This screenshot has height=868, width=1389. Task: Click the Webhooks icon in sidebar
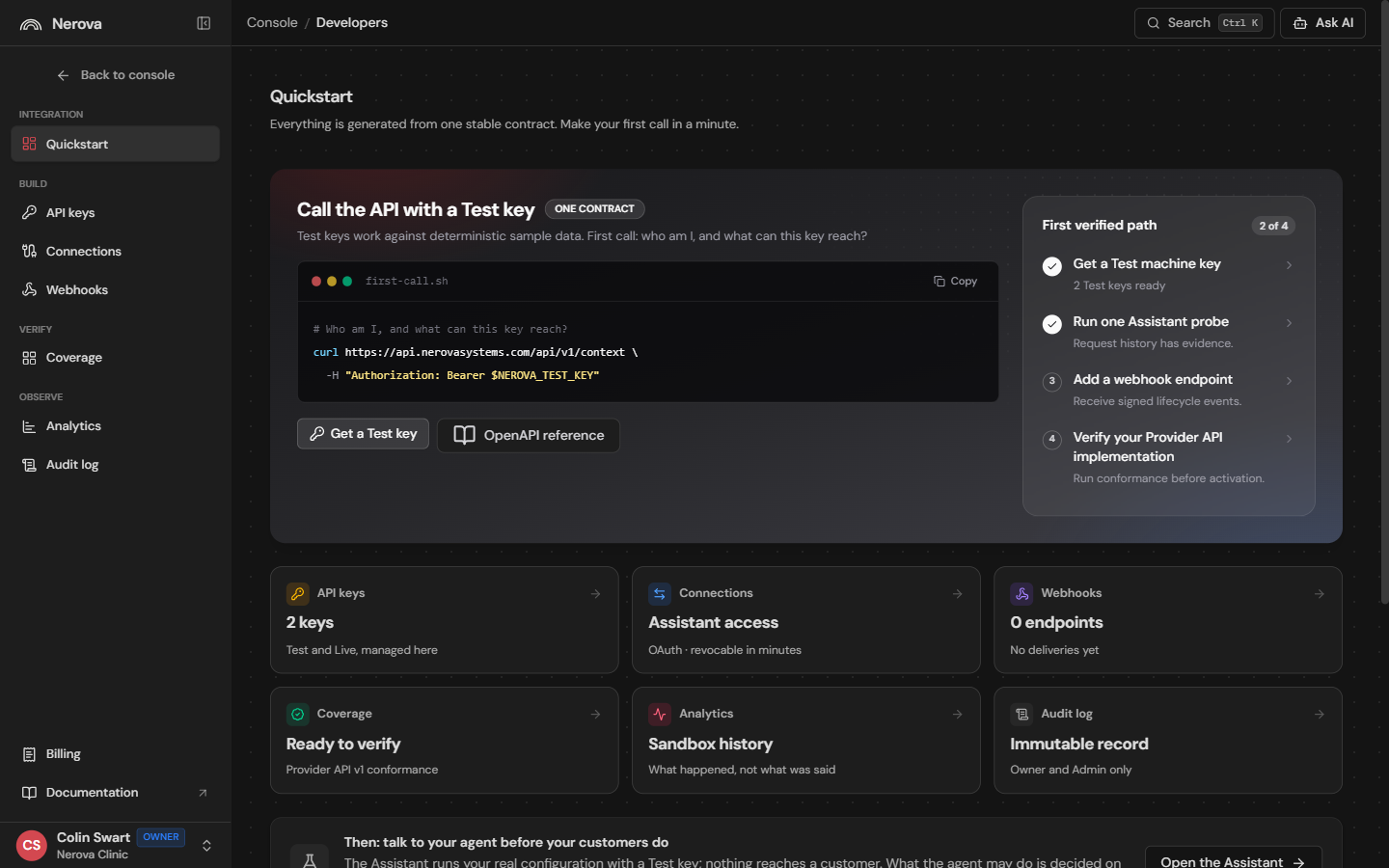pos(29,289)
